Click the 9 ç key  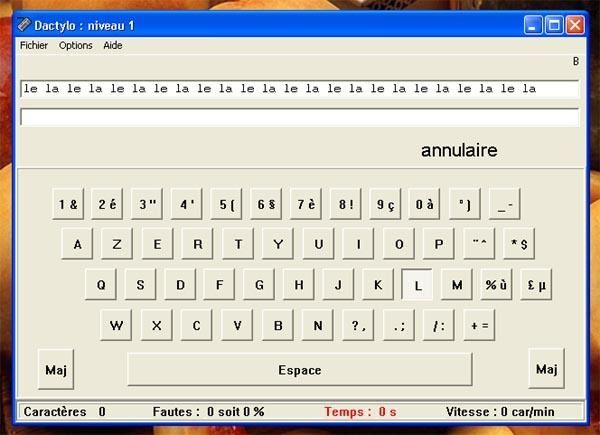tap(385, 204)
